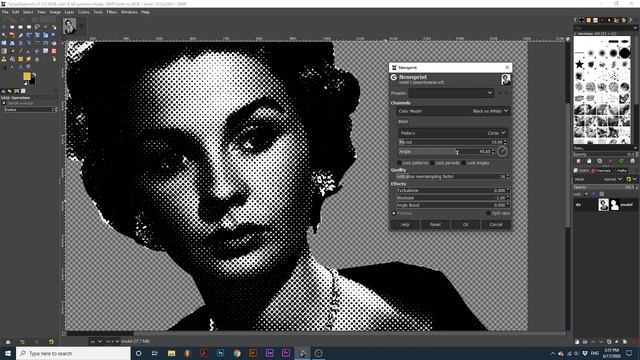The image size is (640, 360).
Task: Delete the brush using the red icon
Action: click(x=610, y=161)
